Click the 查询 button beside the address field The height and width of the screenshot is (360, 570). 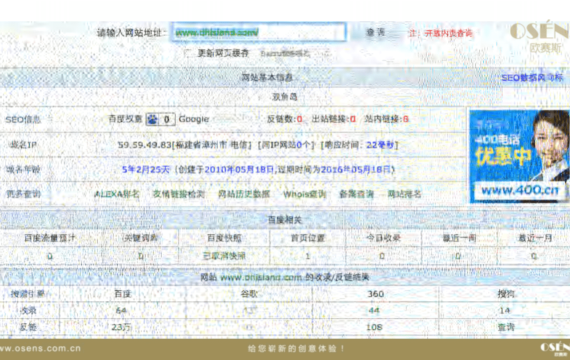tap(376, 32)
